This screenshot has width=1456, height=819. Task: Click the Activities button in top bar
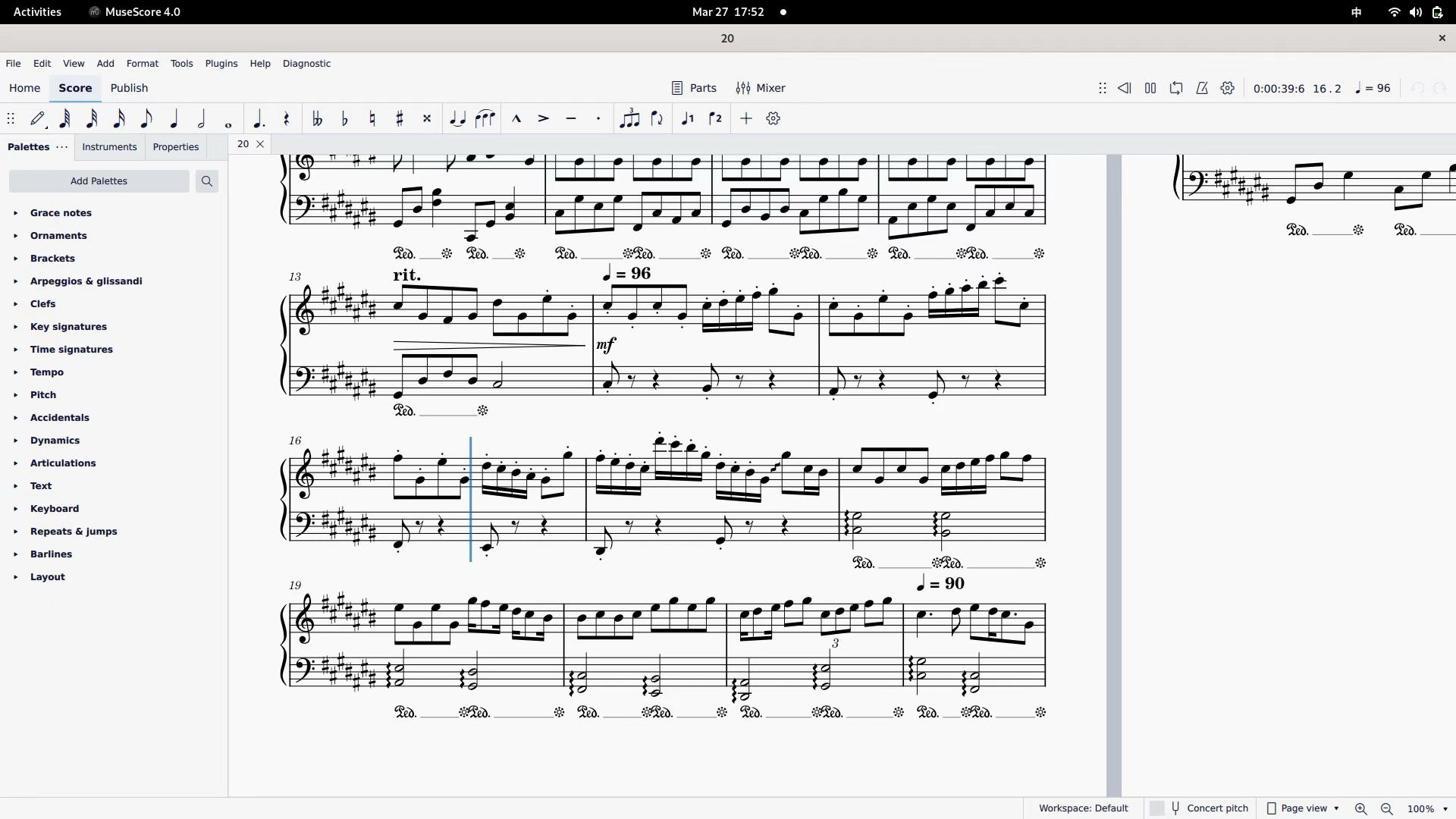pyautogui.click(x=37, y=12)
